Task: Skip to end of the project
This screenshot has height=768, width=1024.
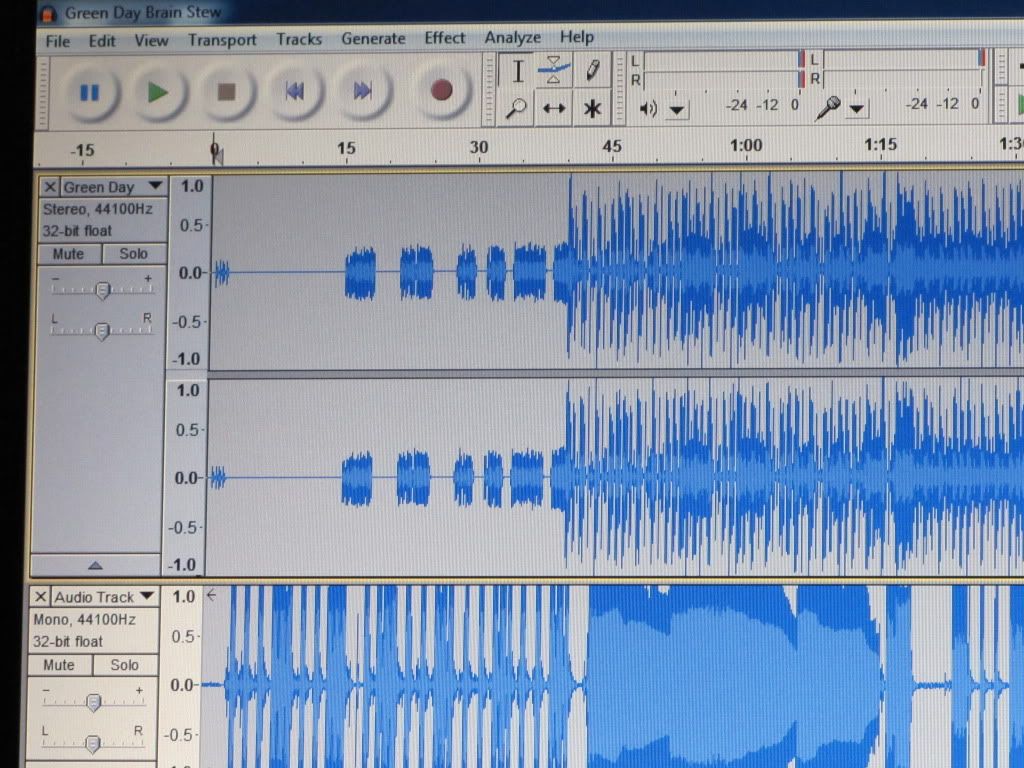Action: click(x=362, y=92)
